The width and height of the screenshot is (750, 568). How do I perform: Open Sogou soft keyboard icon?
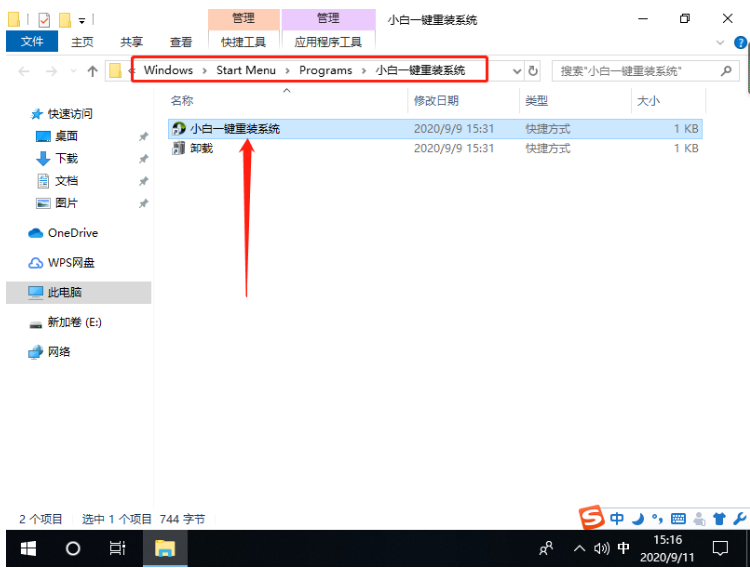point(678,519)
